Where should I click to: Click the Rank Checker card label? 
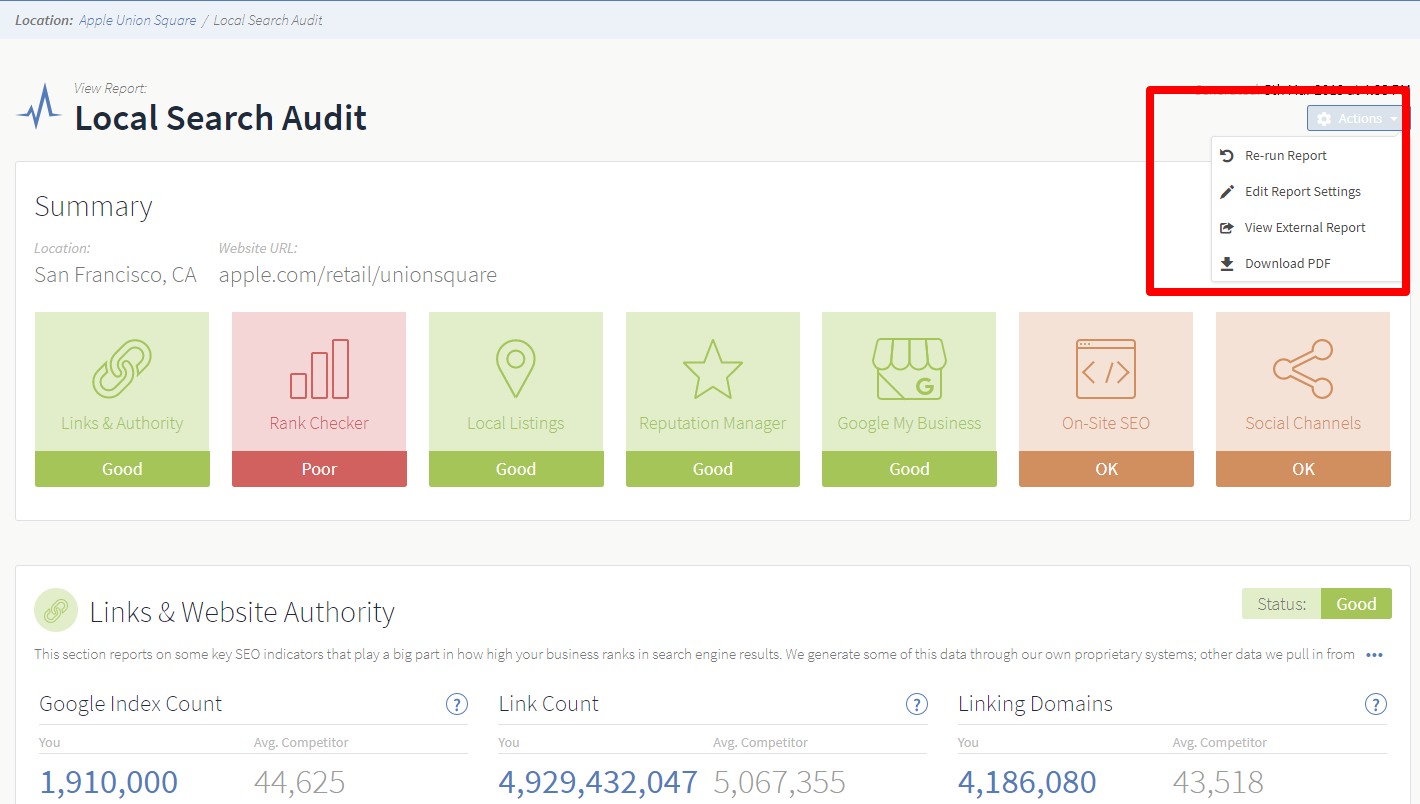click(x=319, y=423)
